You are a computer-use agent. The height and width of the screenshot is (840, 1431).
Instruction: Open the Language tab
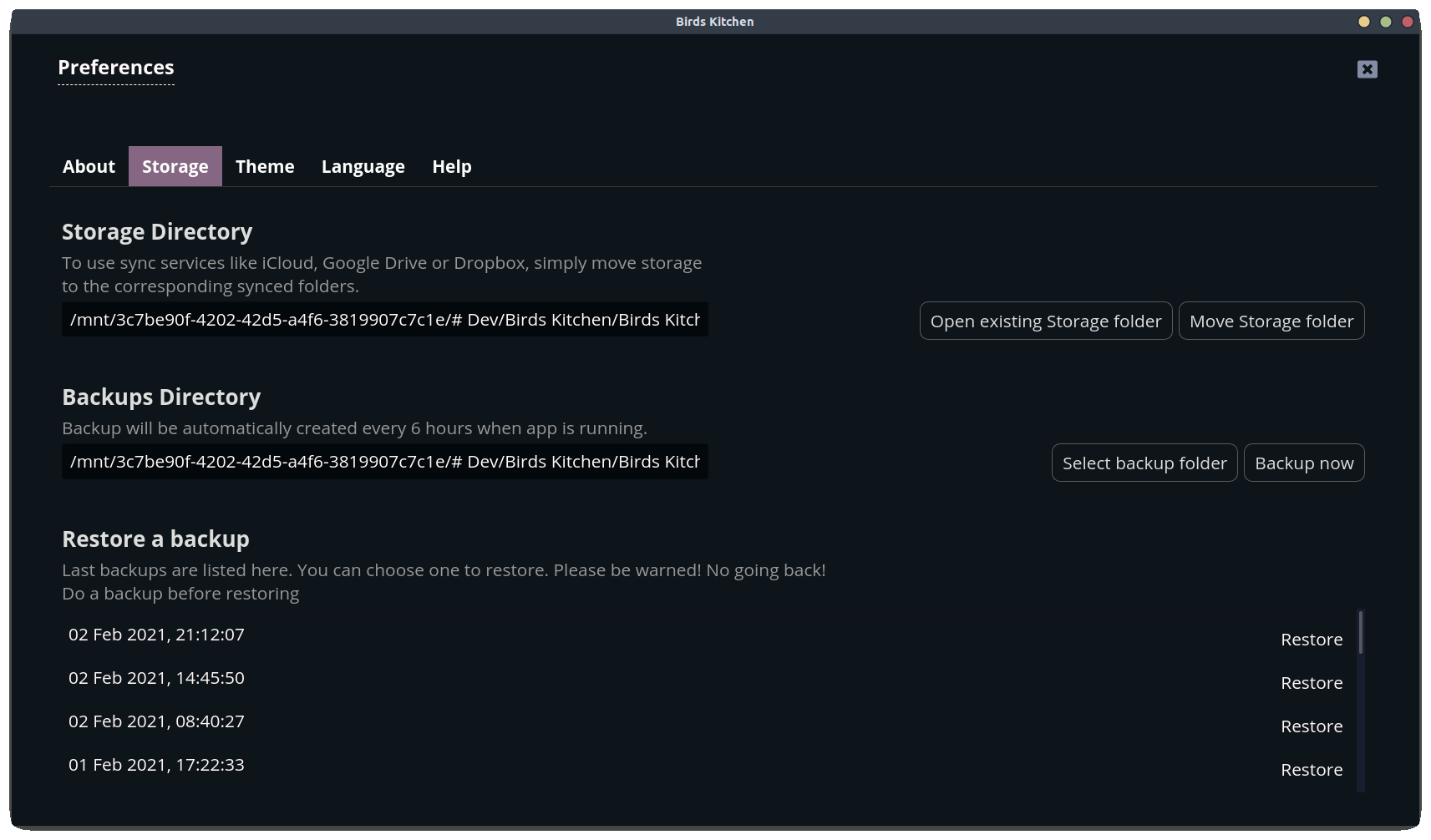[363, 166]
